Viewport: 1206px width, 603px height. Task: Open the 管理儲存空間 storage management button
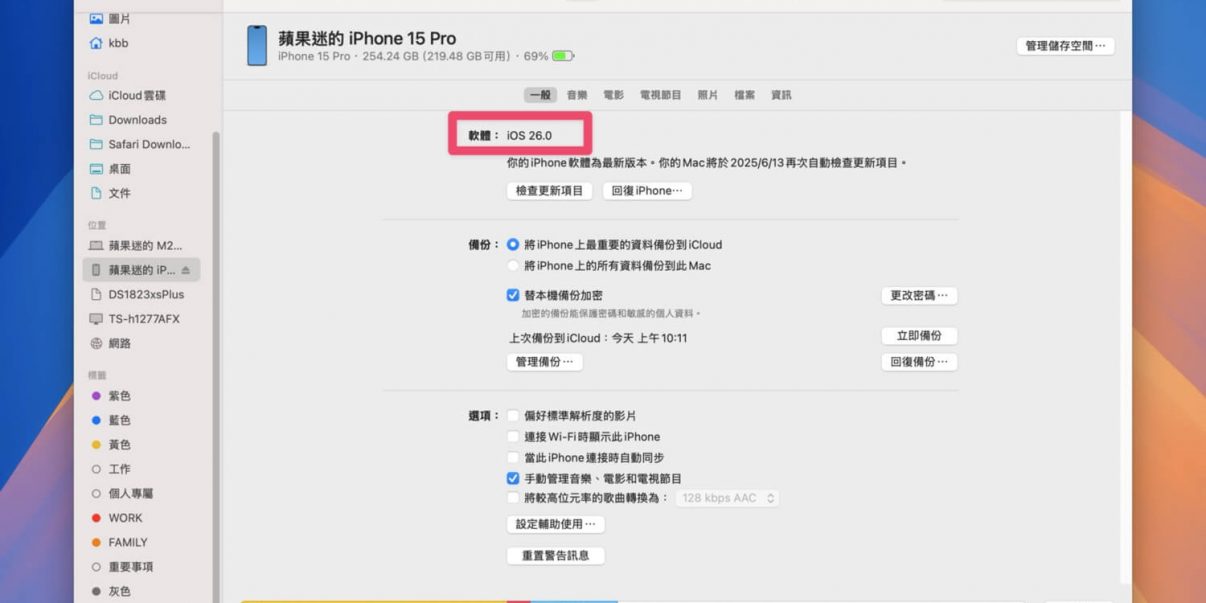(1065, 46)
